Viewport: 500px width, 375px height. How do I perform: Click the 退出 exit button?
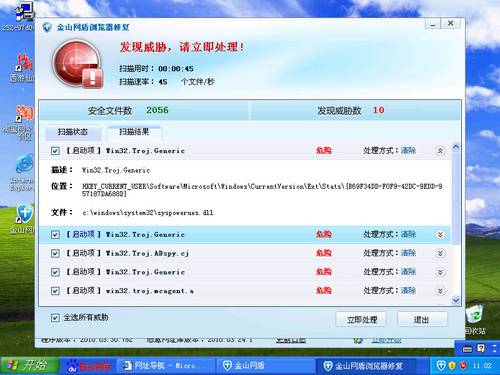click(x=422, y=320)
